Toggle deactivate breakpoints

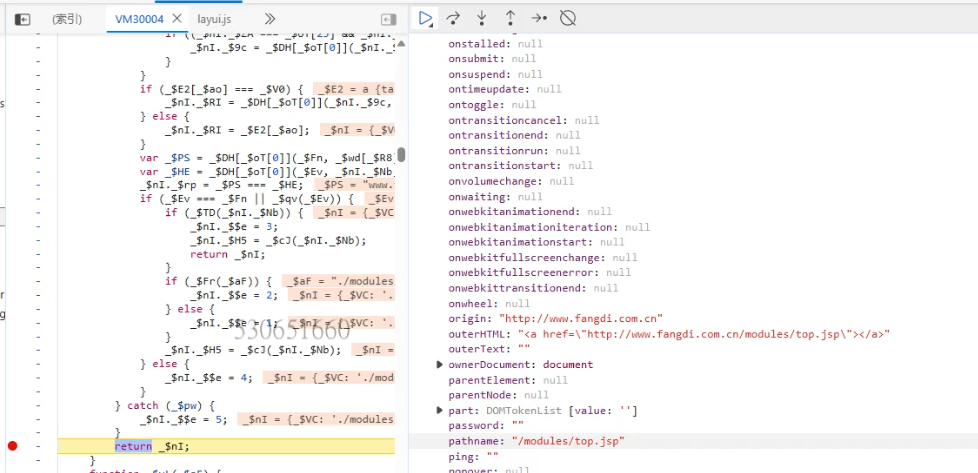click(567, 18)
